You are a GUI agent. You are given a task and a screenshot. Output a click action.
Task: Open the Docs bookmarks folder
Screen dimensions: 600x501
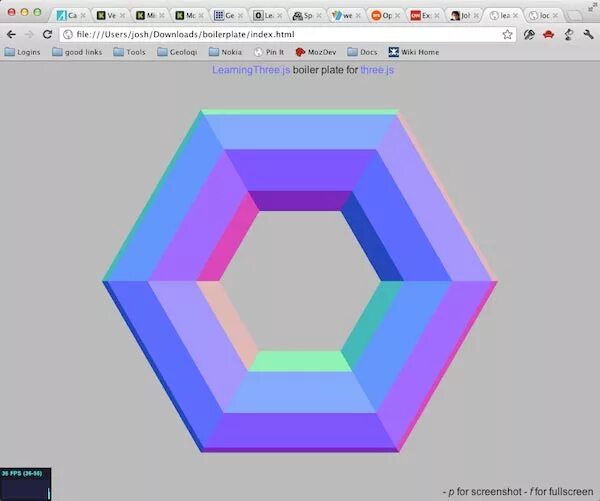coord(362,52)
